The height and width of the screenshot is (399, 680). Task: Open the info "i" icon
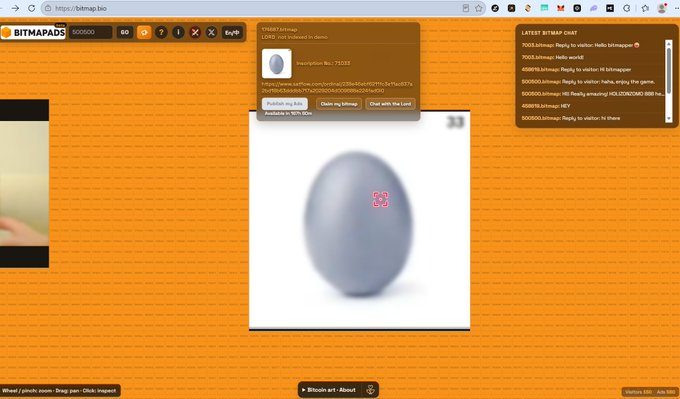click(x=178, y=33)
